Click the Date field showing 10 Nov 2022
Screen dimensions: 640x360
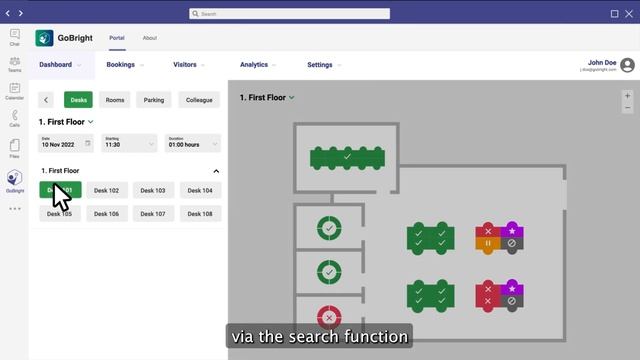point(65,143)
